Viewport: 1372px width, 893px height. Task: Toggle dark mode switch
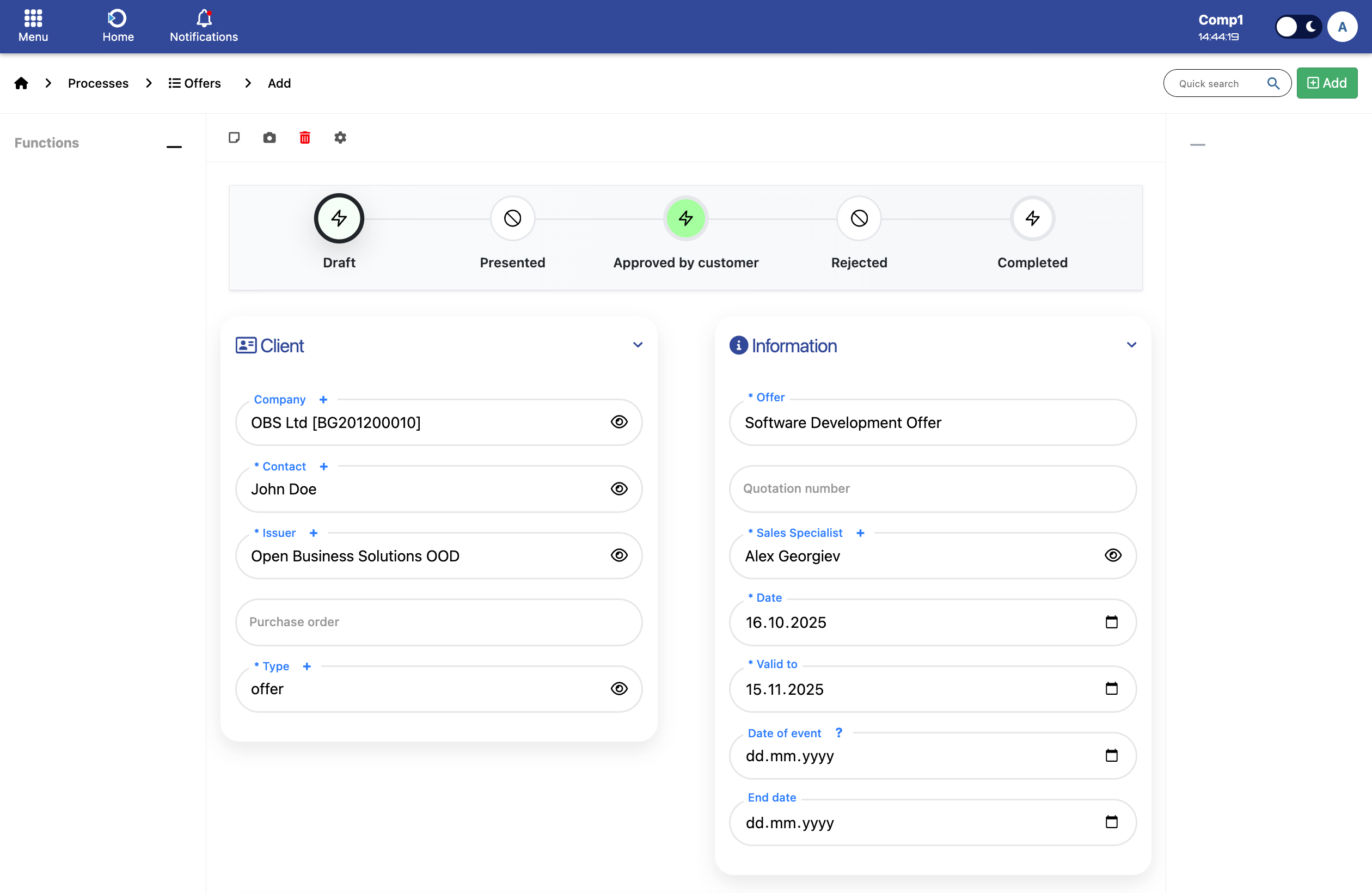coord(1297,27)
